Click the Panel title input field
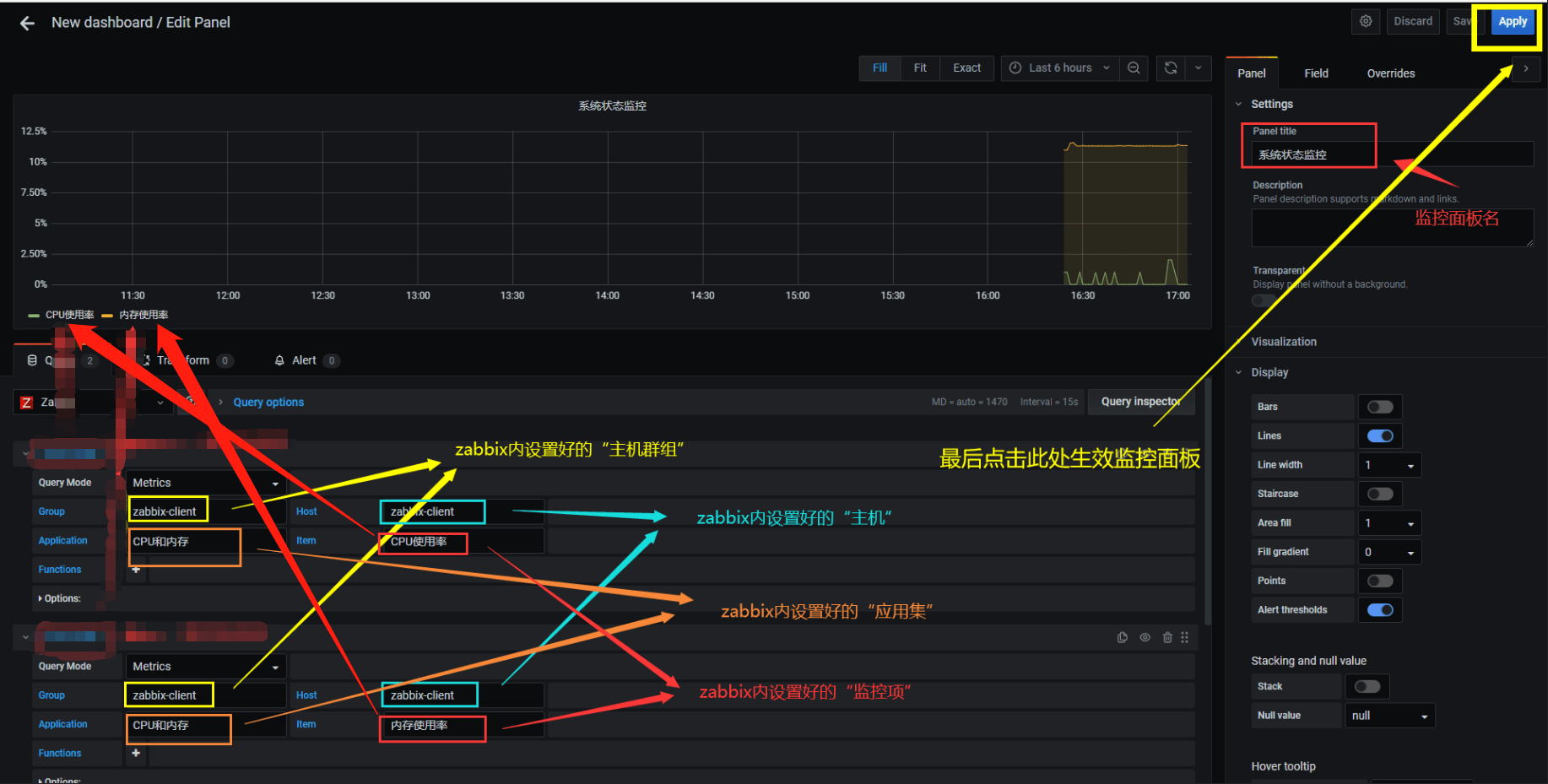 (x=1392, y=154)
